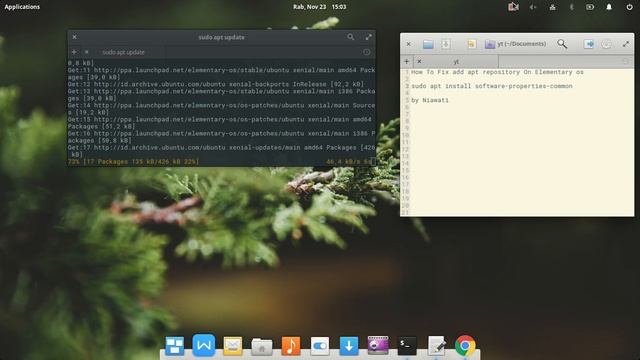Open find in Scratch editor
Viewport: 640px width, 360px height.
click(x=562, y=44)
